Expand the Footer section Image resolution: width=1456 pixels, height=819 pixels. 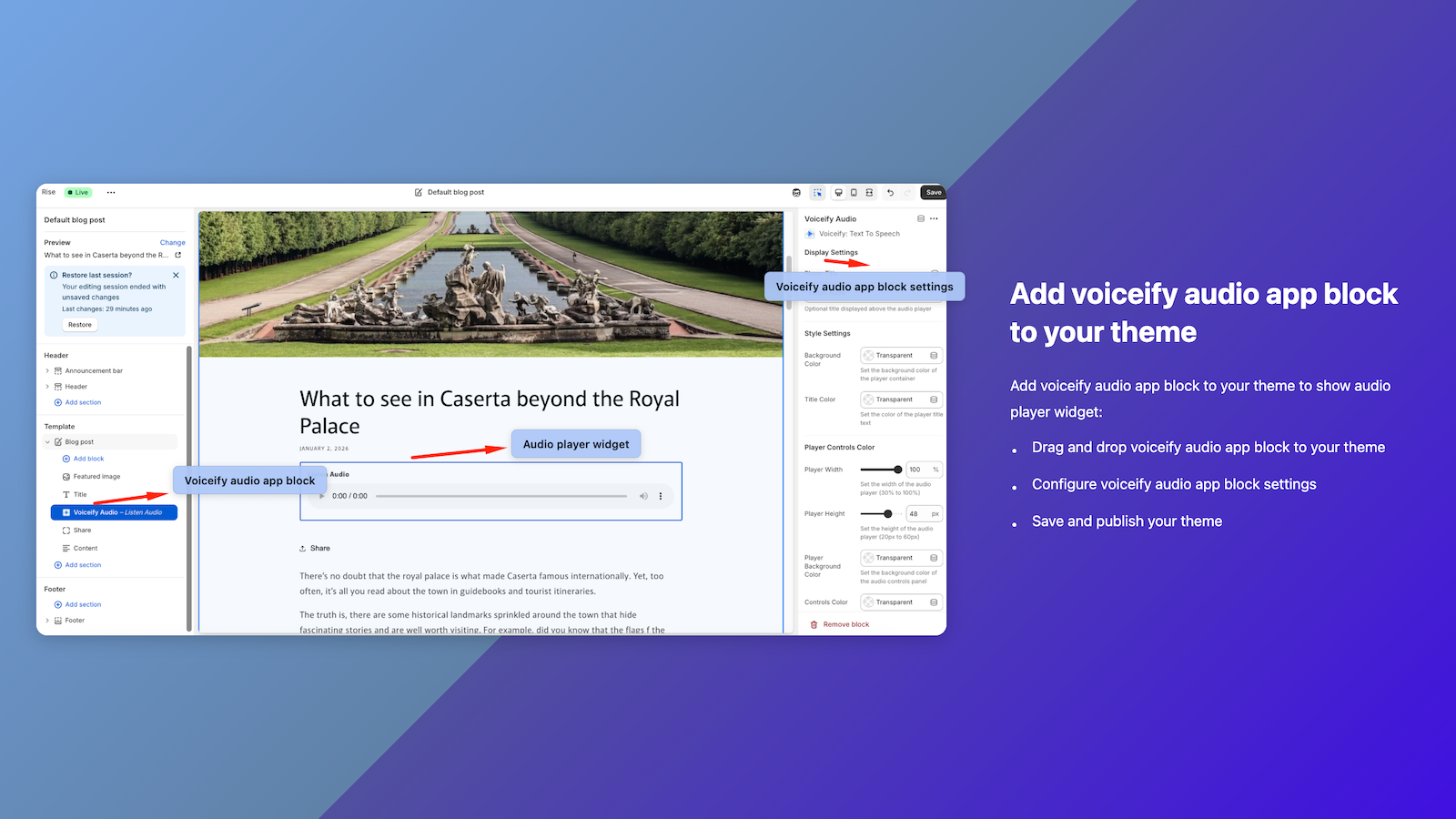click(x=47, y=620)
